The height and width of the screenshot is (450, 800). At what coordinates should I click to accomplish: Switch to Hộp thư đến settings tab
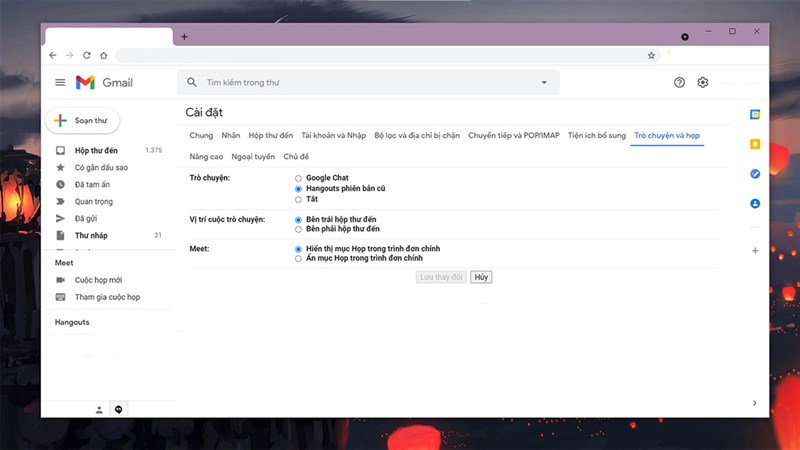pos(270,135)
